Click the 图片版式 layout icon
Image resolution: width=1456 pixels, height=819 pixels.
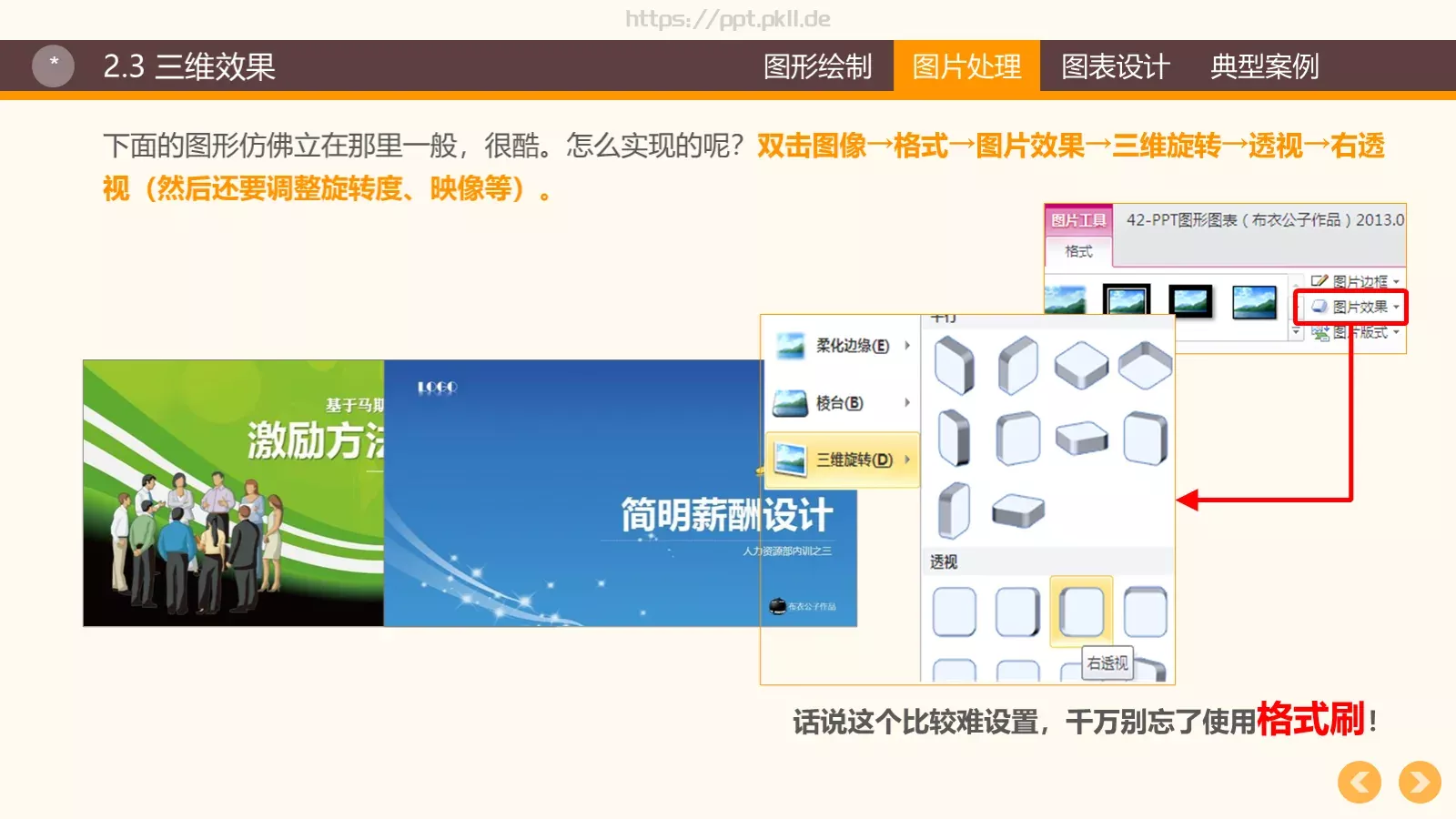pyautogui.click(x=1320, y=333)
